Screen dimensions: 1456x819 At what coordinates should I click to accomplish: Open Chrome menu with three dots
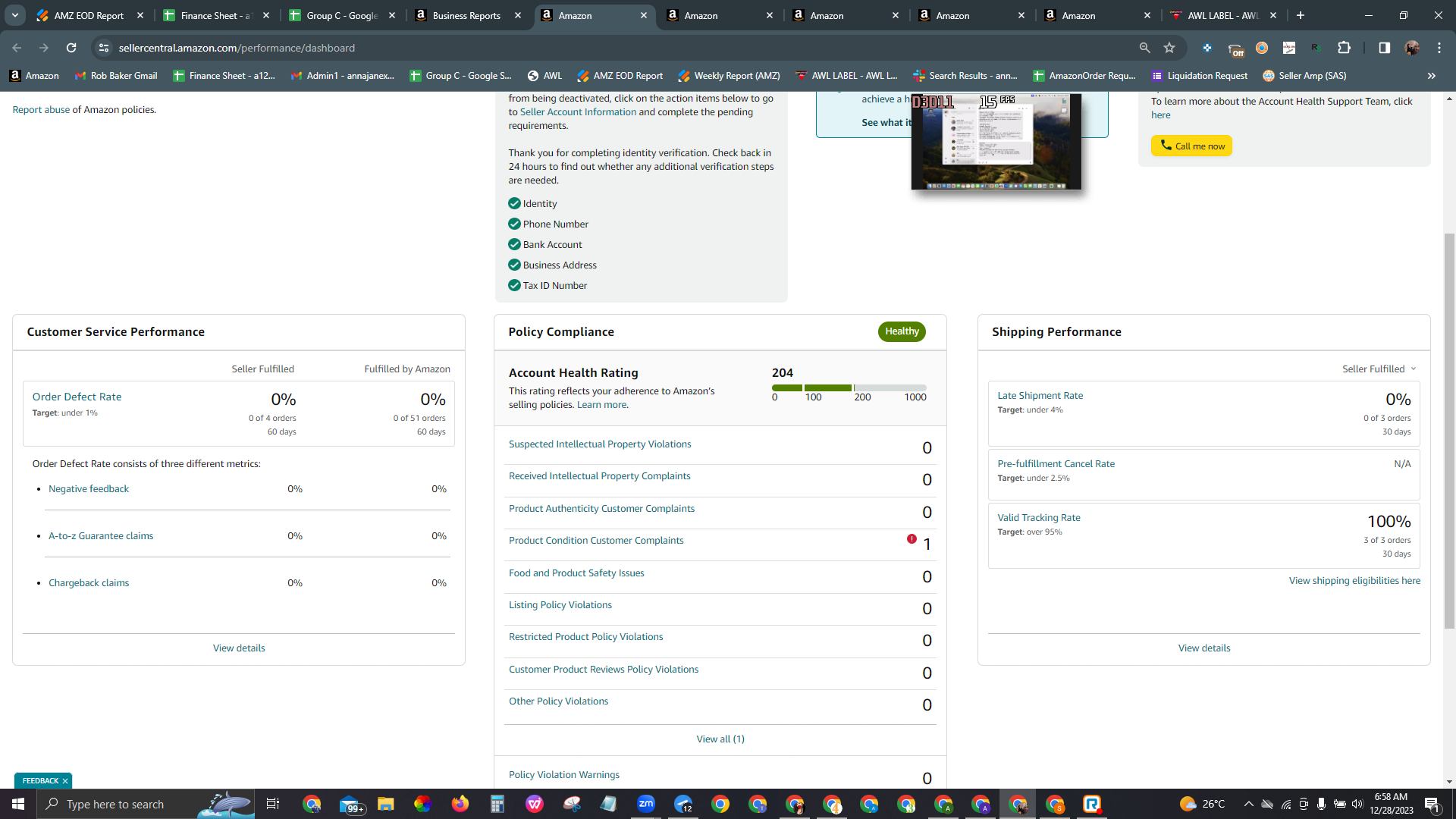click(x=1439, y=48)
